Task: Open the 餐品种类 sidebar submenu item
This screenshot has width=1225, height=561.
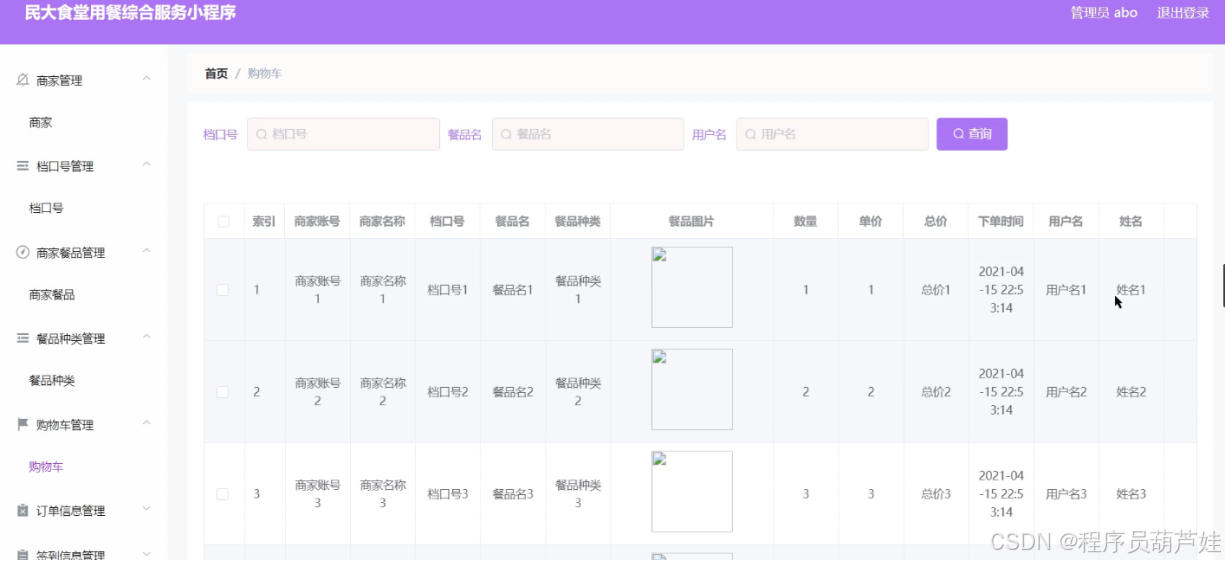Action: point(52,381)
